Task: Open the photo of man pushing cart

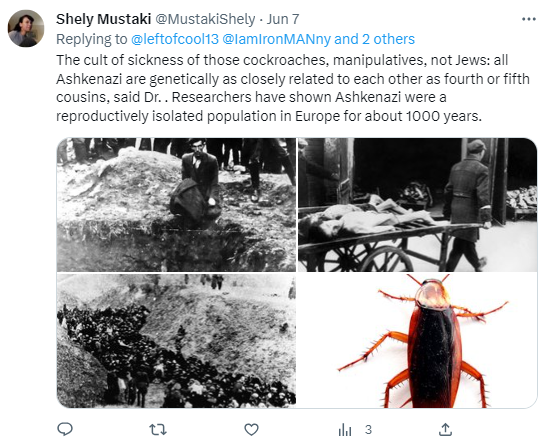Action: pyautogui.click(x=418, y=205)
